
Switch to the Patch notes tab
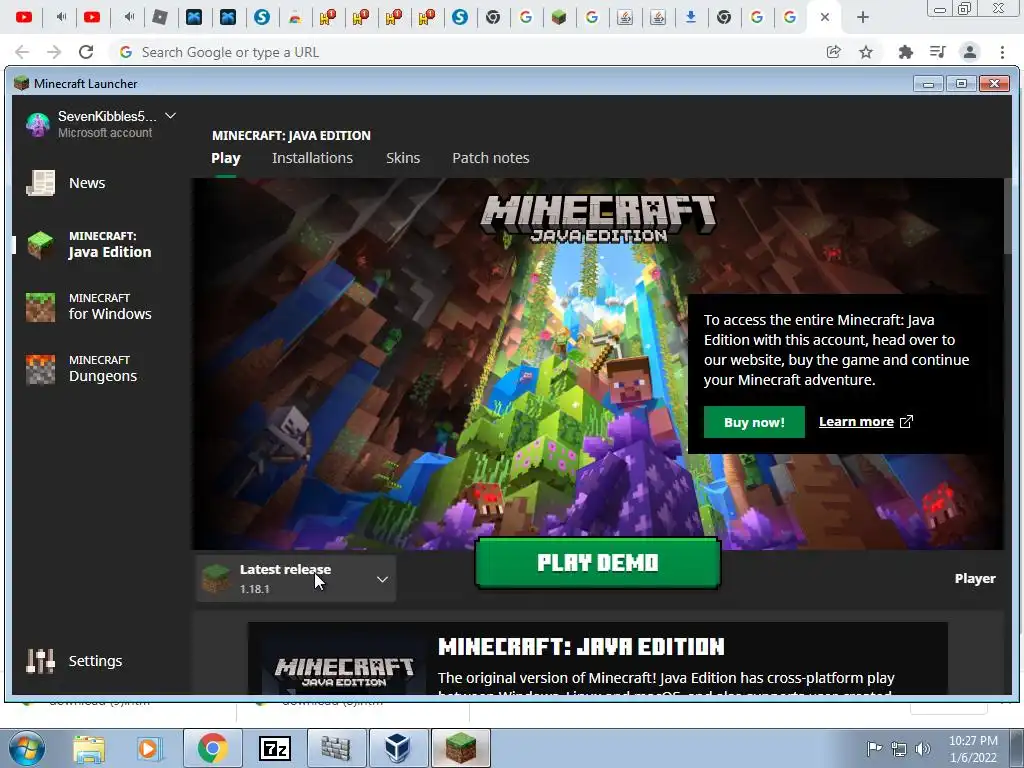(x=490, y=158)
